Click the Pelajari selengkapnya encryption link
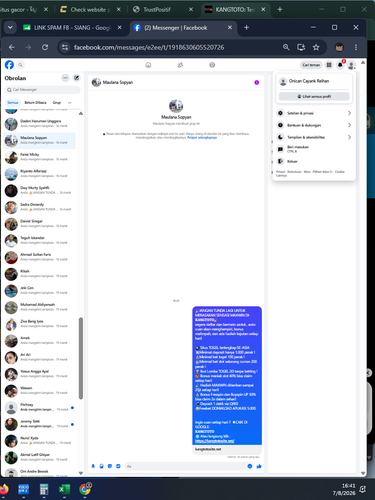Image resolution: width=375 pixels, height=500 pixels. point(202,137)
